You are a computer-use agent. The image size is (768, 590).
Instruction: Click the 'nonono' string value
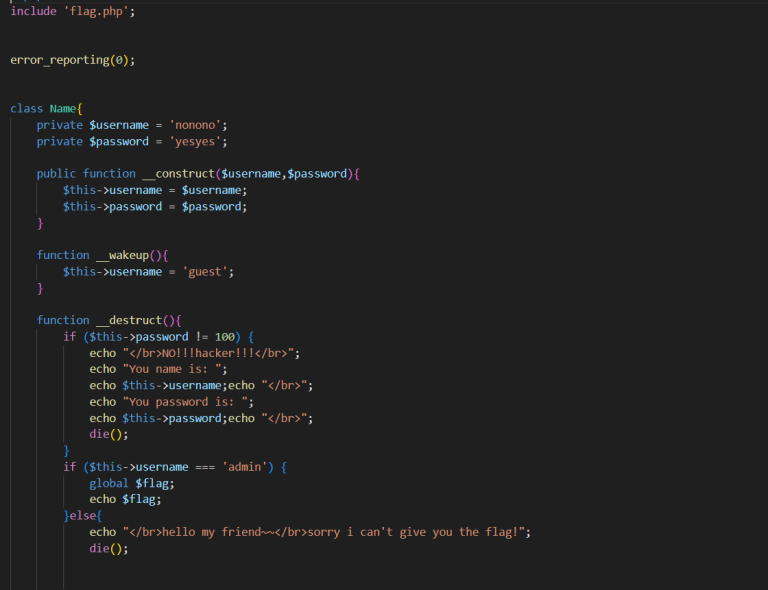click(198, 125)
